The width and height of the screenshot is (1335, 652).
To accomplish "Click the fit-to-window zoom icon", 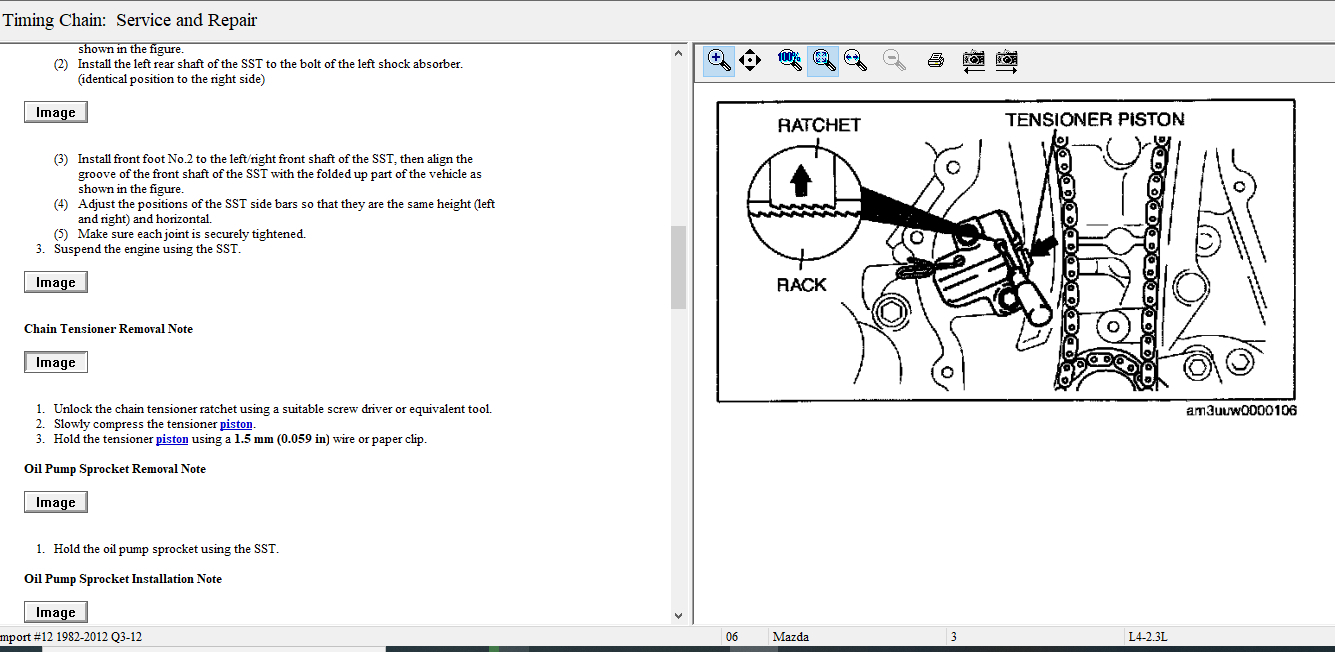I will pyautogui.click(x=823, y=60).
